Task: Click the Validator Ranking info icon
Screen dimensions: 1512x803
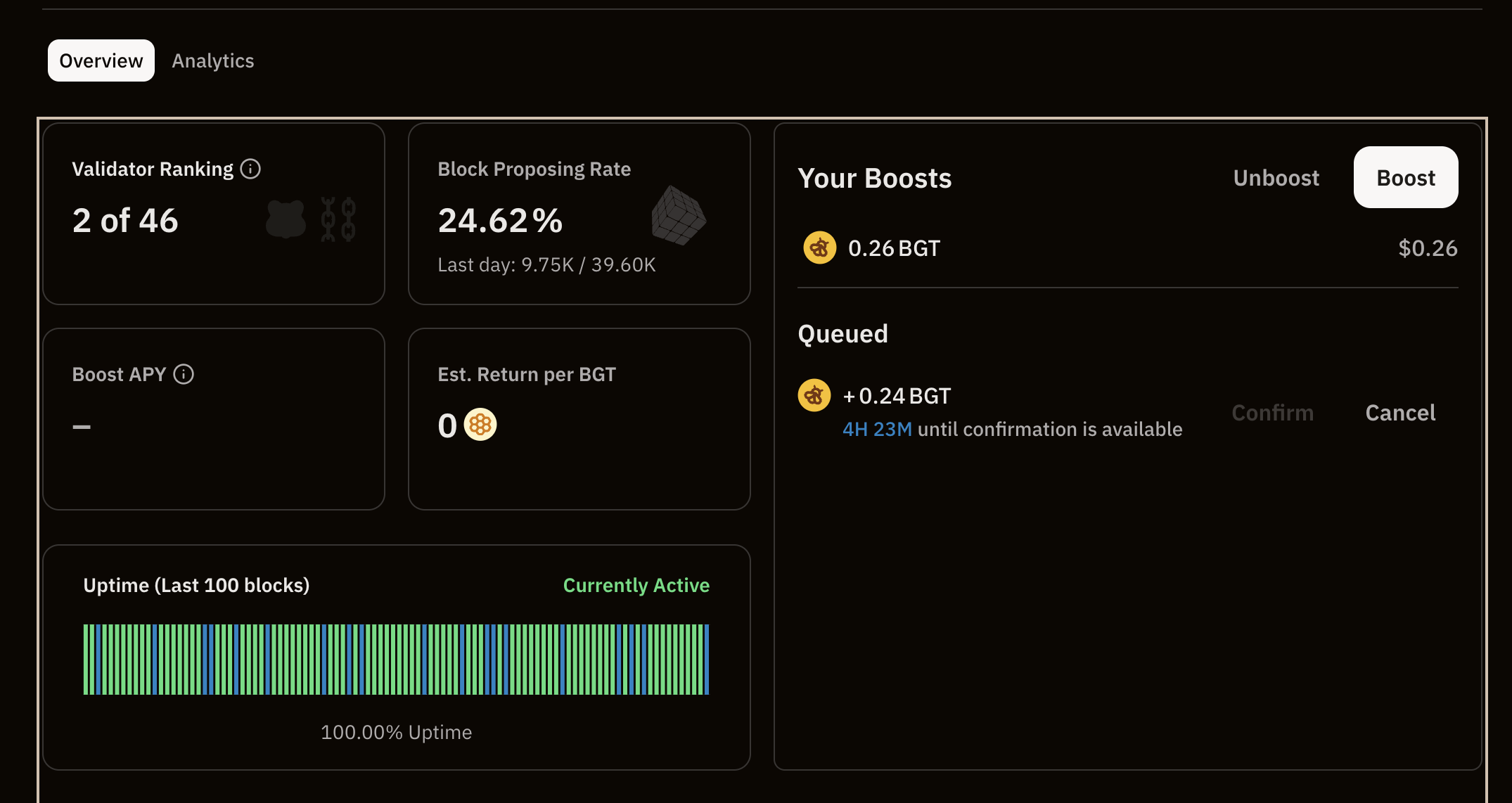Action: tap(250, 169)
